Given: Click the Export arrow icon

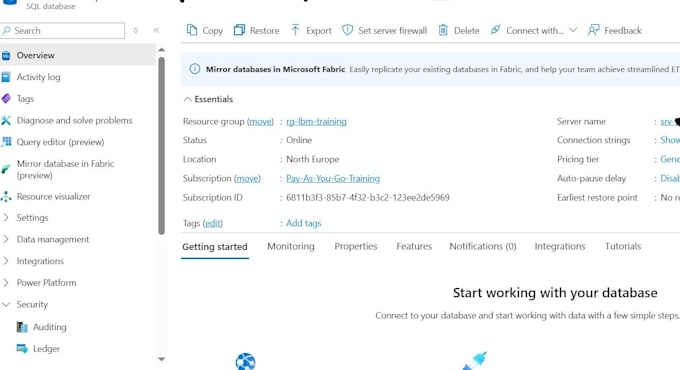Looking at the screenshot, I should (x=295, y=30).
